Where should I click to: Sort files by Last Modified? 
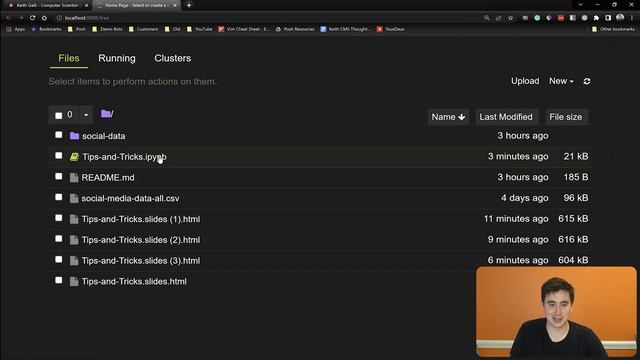tap(506, 117)
